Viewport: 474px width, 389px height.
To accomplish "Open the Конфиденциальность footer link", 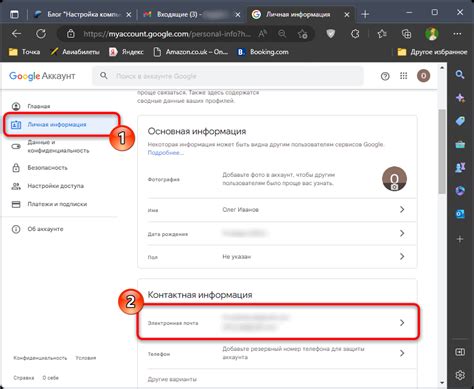I will click(40, 358).
